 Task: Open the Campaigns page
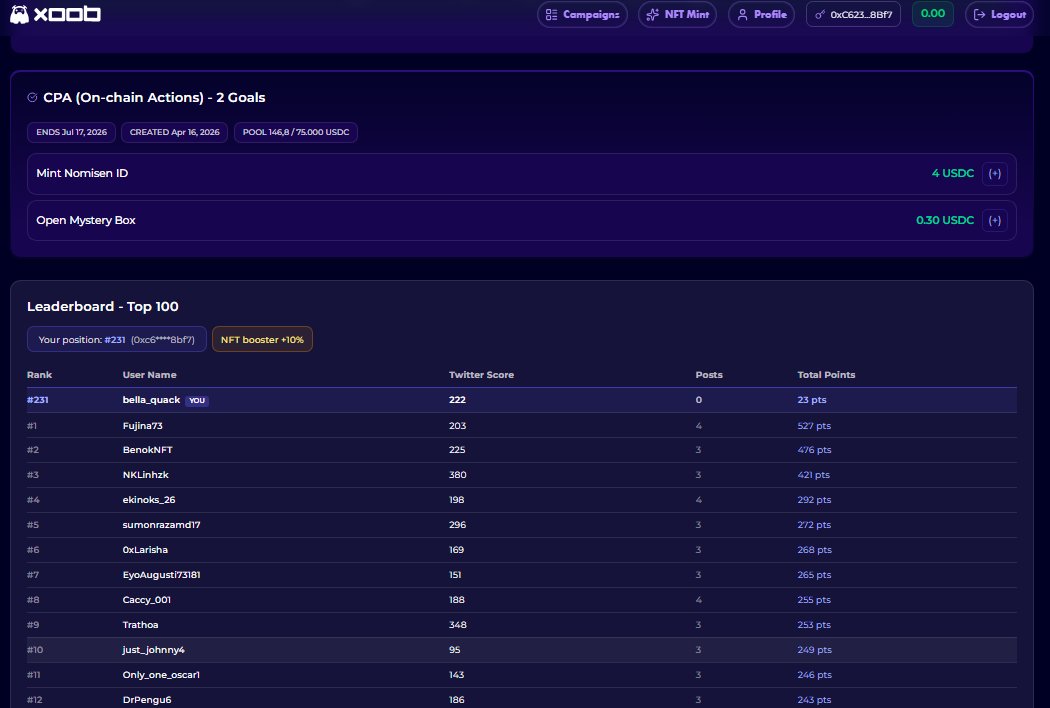(x=582, y=15)
